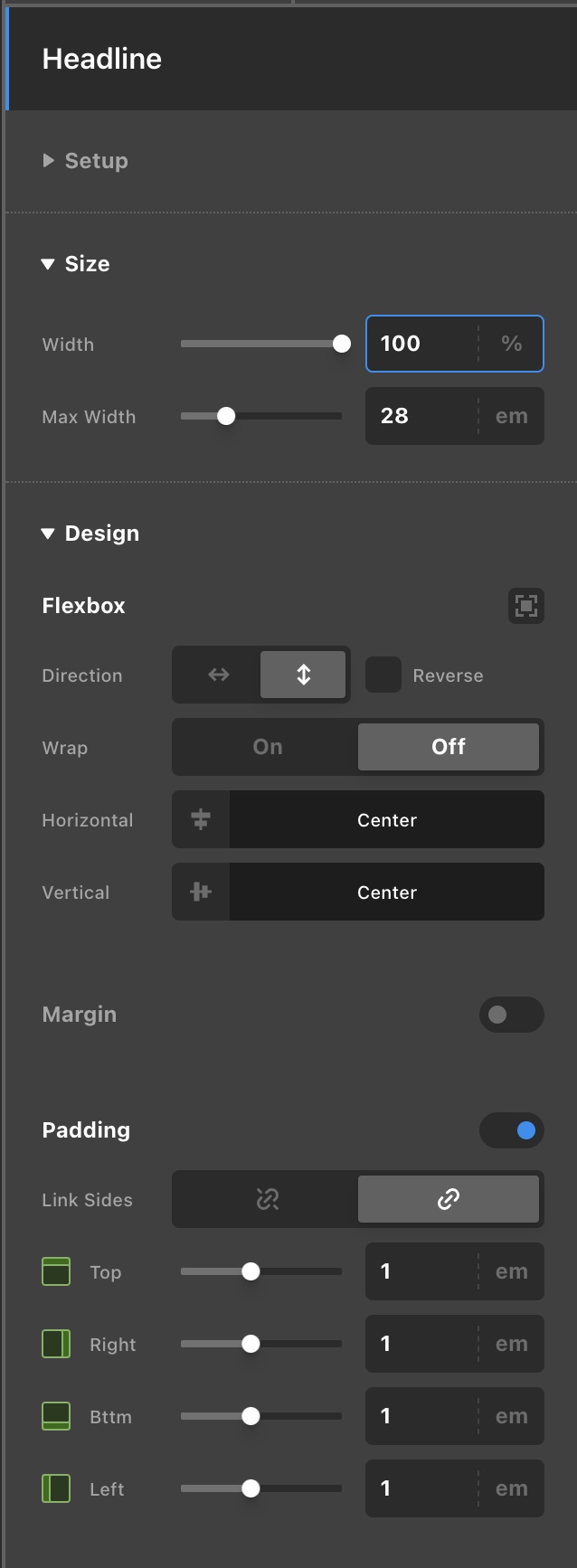Viewport: 577px width, 1568px height.
Task: Click the Right padding side icon
Action: [x=56, y=1344]
